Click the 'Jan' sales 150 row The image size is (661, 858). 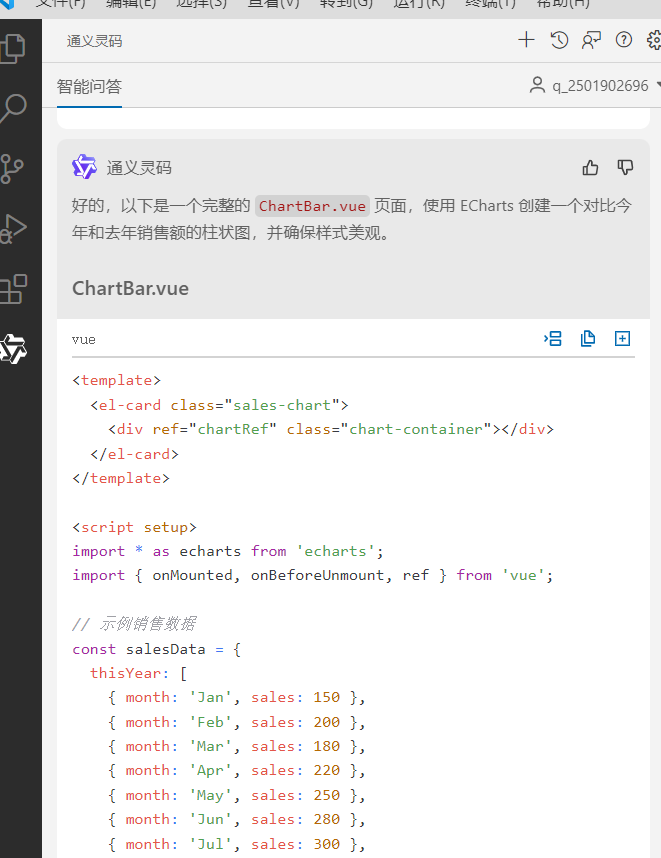click(x=236, y=697)
